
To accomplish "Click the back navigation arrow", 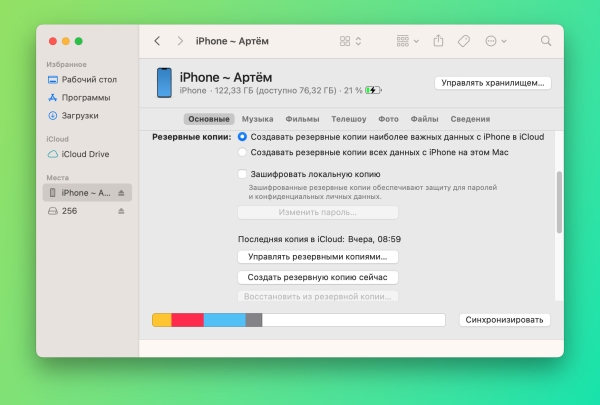I will pos(157,41).
